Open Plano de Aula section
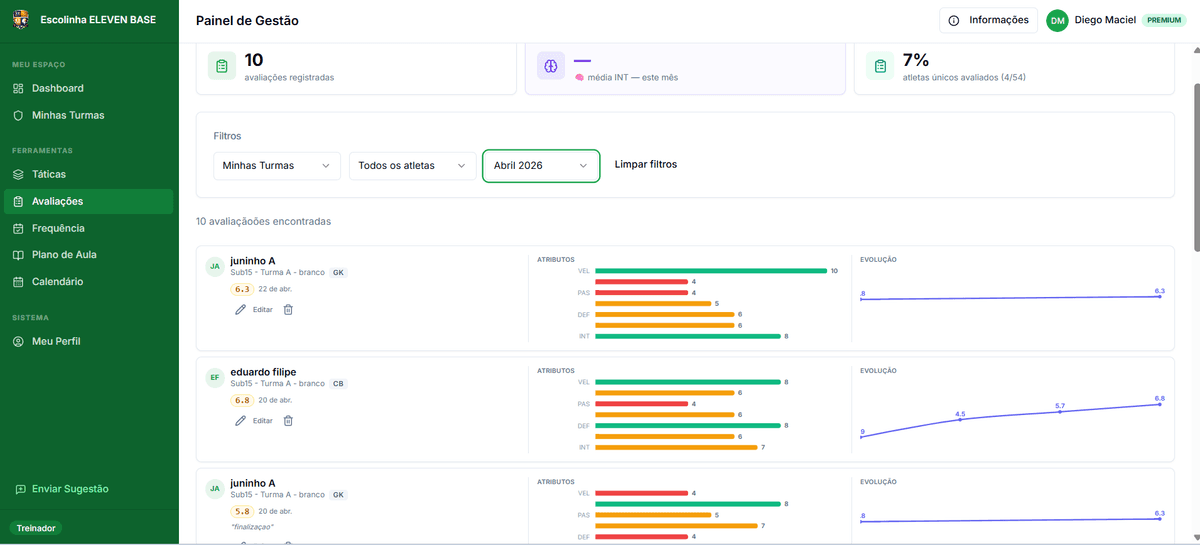The image size is (1200, 545). coord(87,255)
